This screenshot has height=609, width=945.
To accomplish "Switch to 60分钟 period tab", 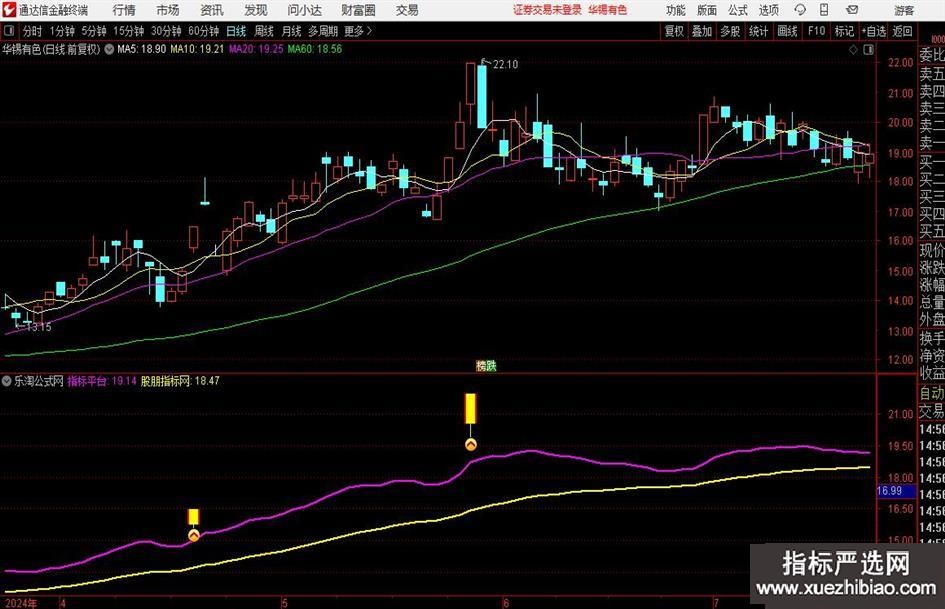I will (203, 31).
